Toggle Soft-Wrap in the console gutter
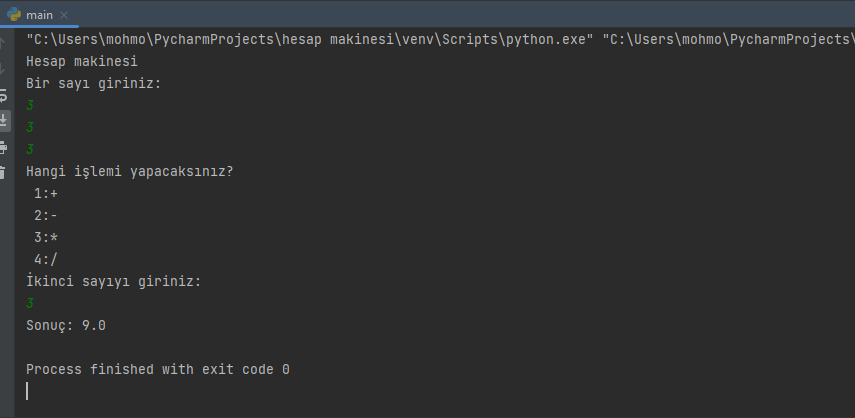This screenshot has width=855, height=418. pyautogui.click(x=4, y=95)
